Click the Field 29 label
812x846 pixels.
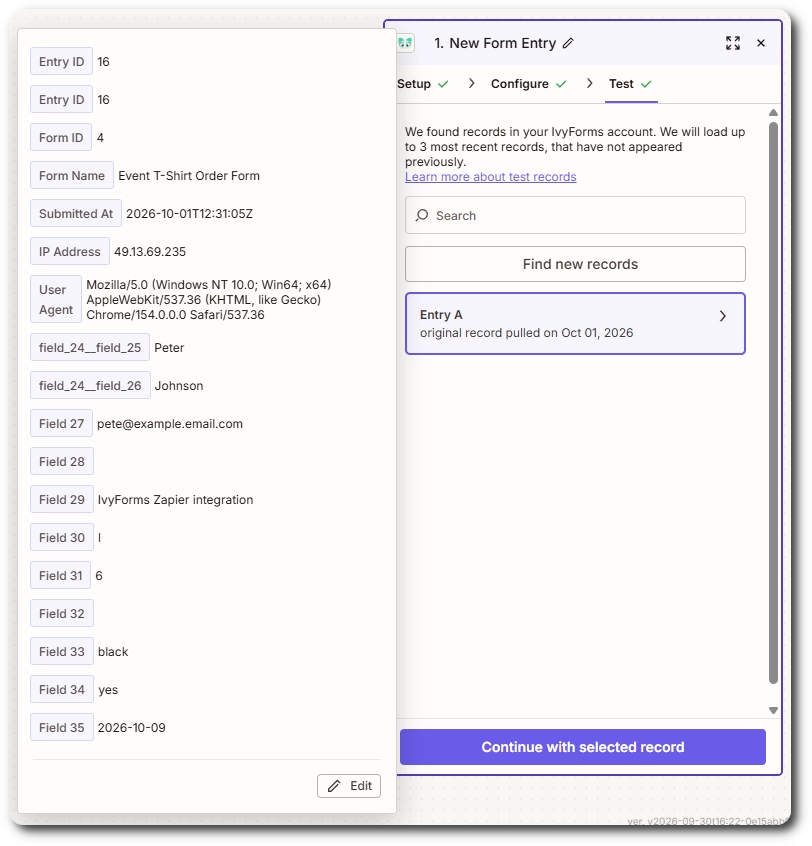62,500
